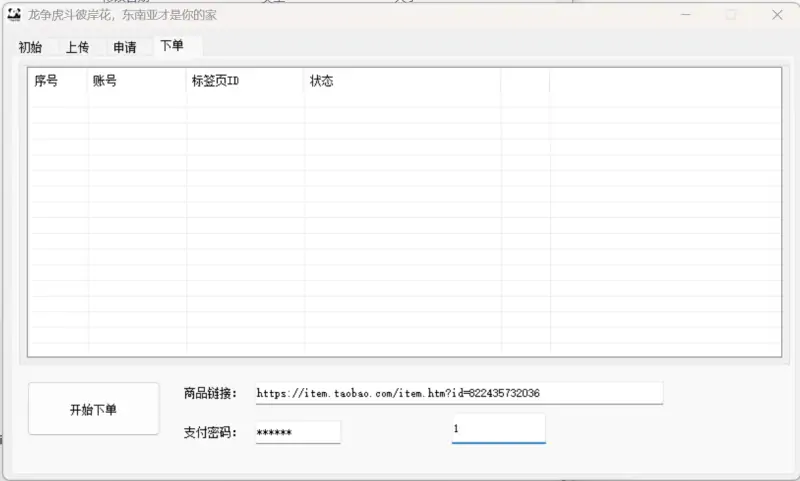This screenshot has width=800, height=481.
Task: Click the narrow blank column header after 状态
Action: (525, 81)
